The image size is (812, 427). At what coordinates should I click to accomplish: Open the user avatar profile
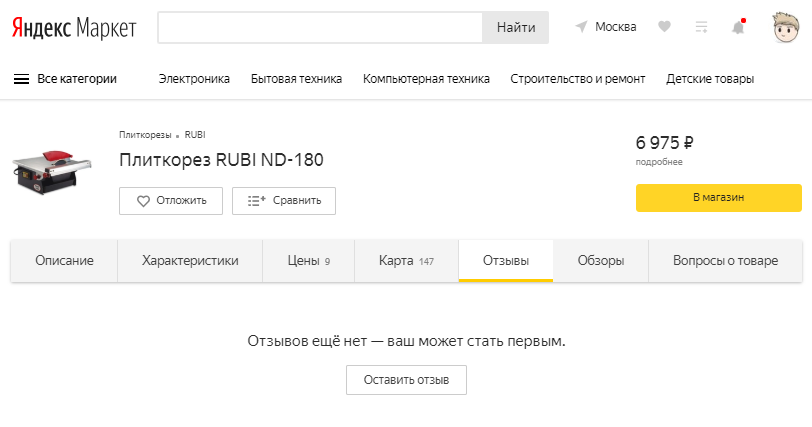(786, 27)
